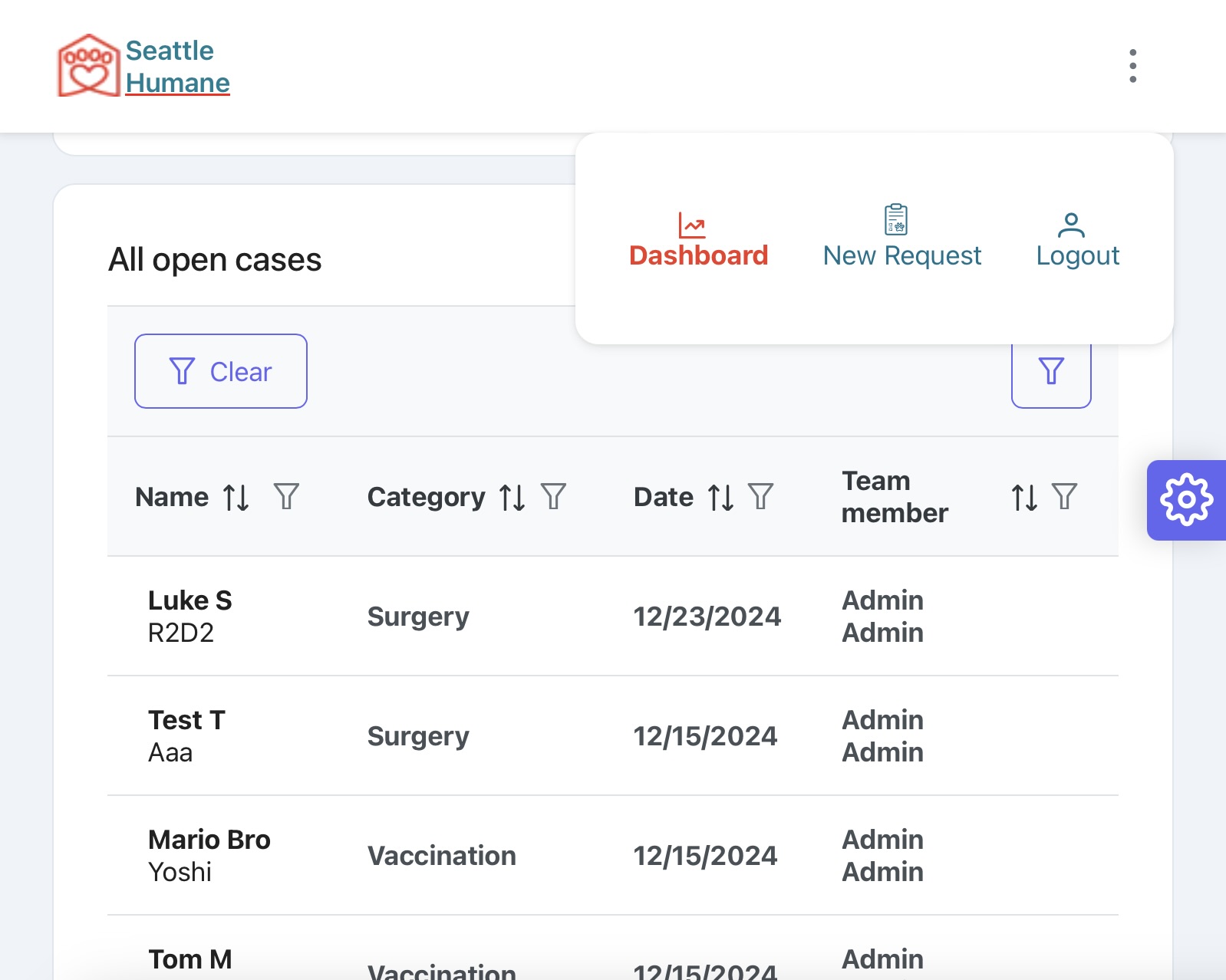This screenshot has height=980, width=1226.
Task: Click Admin Admin in Test T row
Action: 883,736
